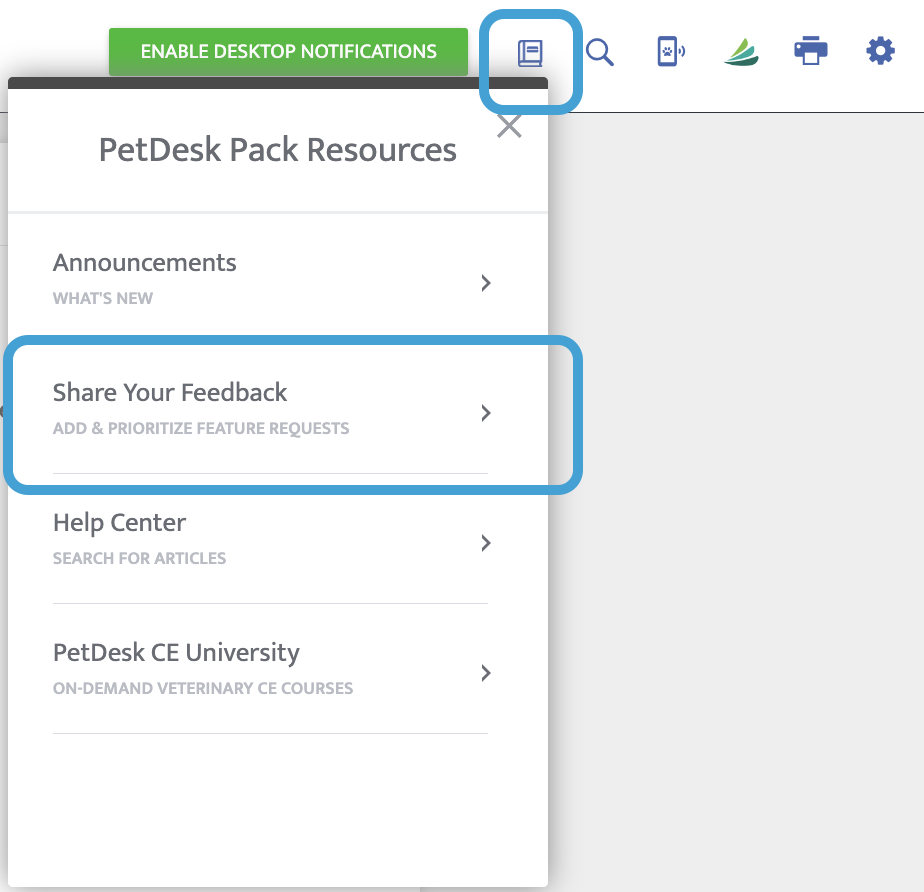Click the magnifying glass search icon
The height and width of the screenshot is (892, 924).
click(x=600, y=52)
